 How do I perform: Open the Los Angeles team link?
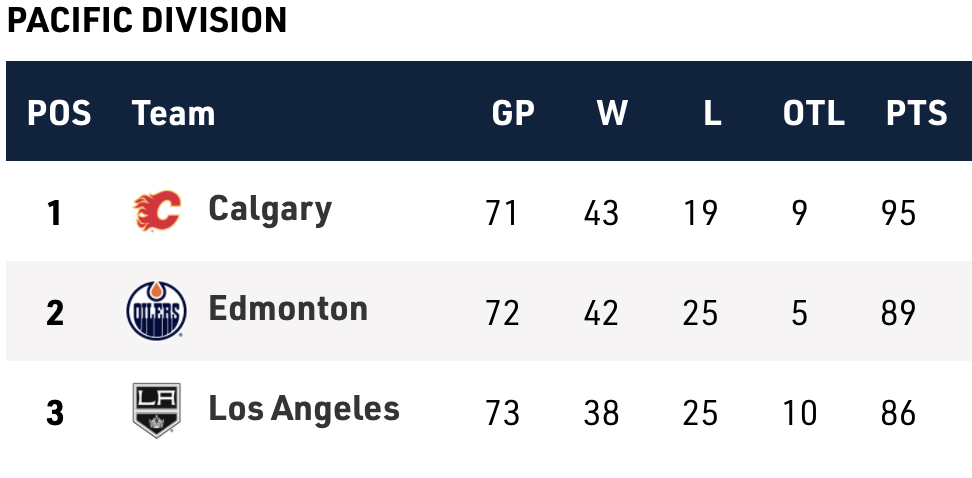pyautogui.click(x=304, y=409)
